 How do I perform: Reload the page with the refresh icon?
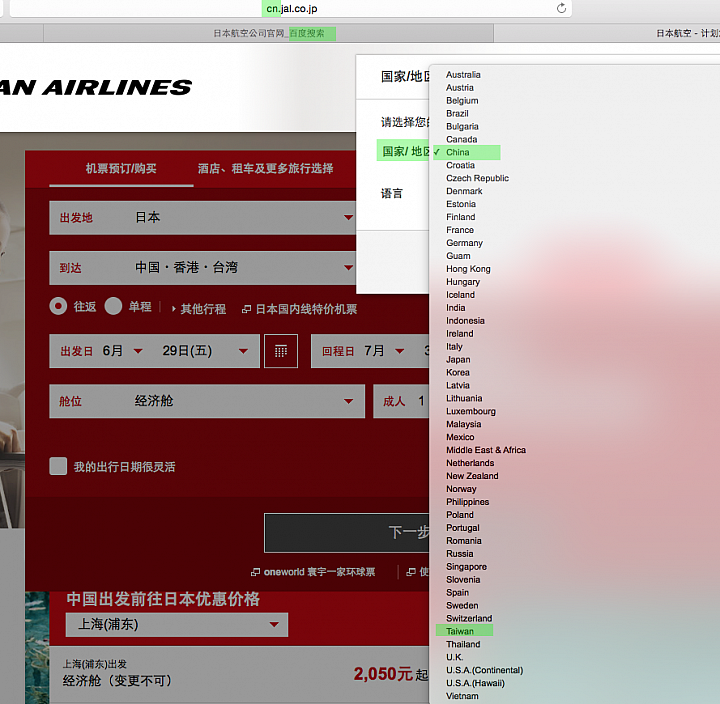point(561,8)
